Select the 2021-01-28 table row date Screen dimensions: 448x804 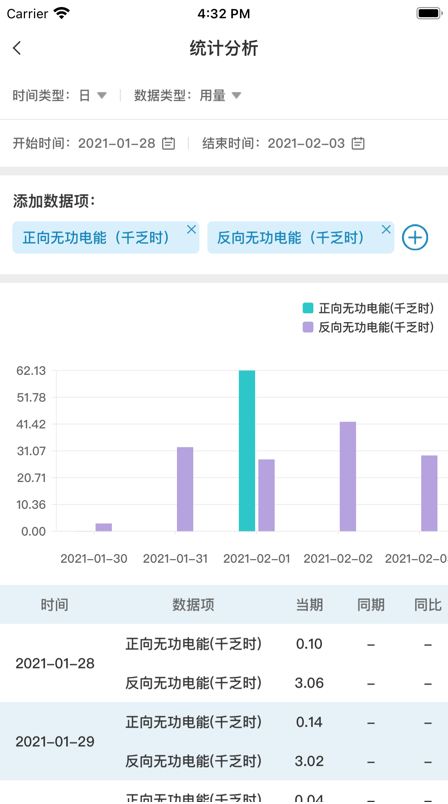point(55,664)
